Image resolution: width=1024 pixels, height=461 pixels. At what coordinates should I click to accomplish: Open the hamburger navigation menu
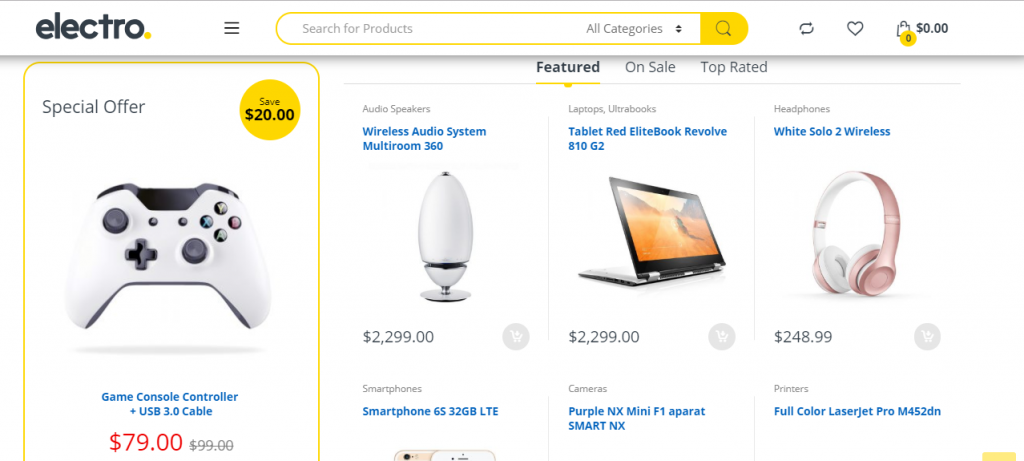pyautogui.click(x=232, y=29)
